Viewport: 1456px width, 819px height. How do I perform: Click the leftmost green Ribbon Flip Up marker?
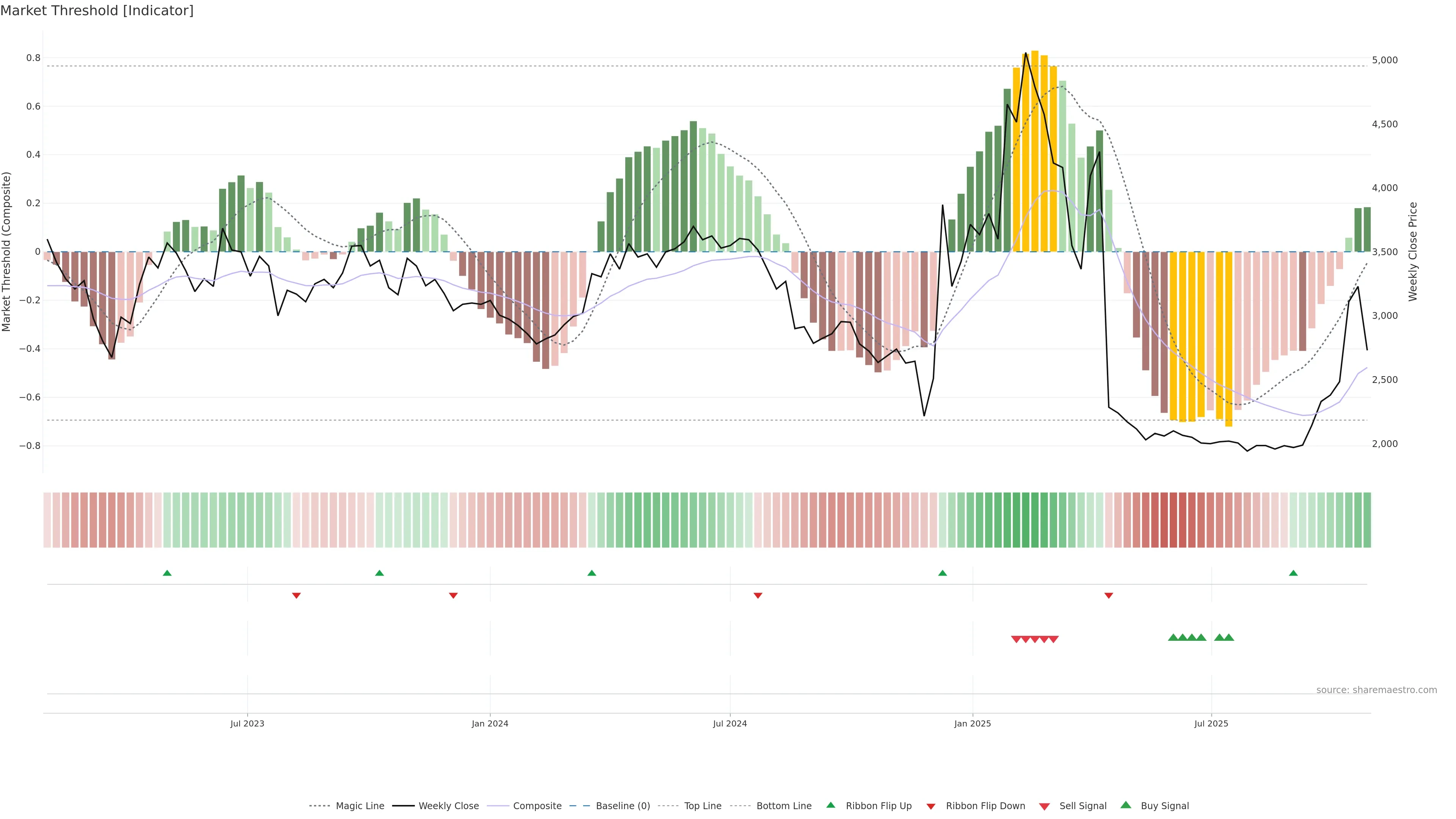(167, 573)
